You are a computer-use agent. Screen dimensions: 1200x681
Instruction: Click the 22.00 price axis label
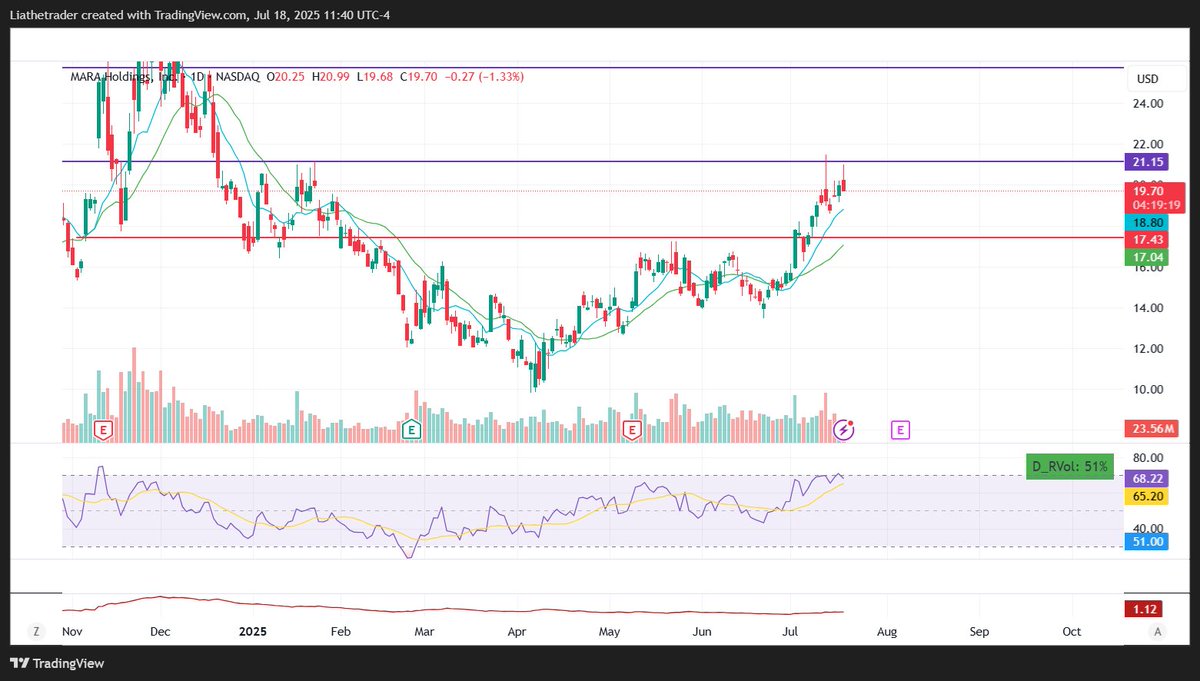click(1148, 145)
